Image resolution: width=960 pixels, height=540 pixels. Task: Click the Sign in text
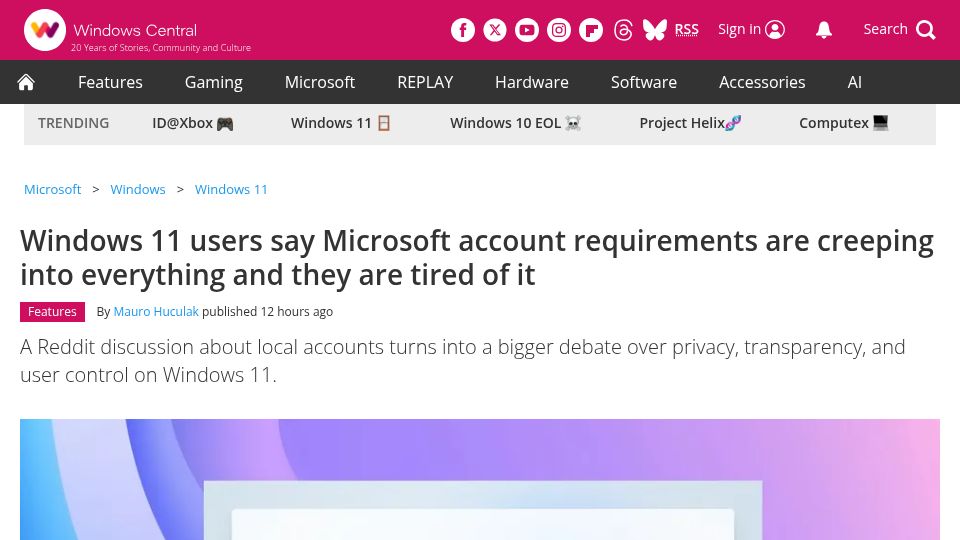pyautogui.click(x=739, y=29)
